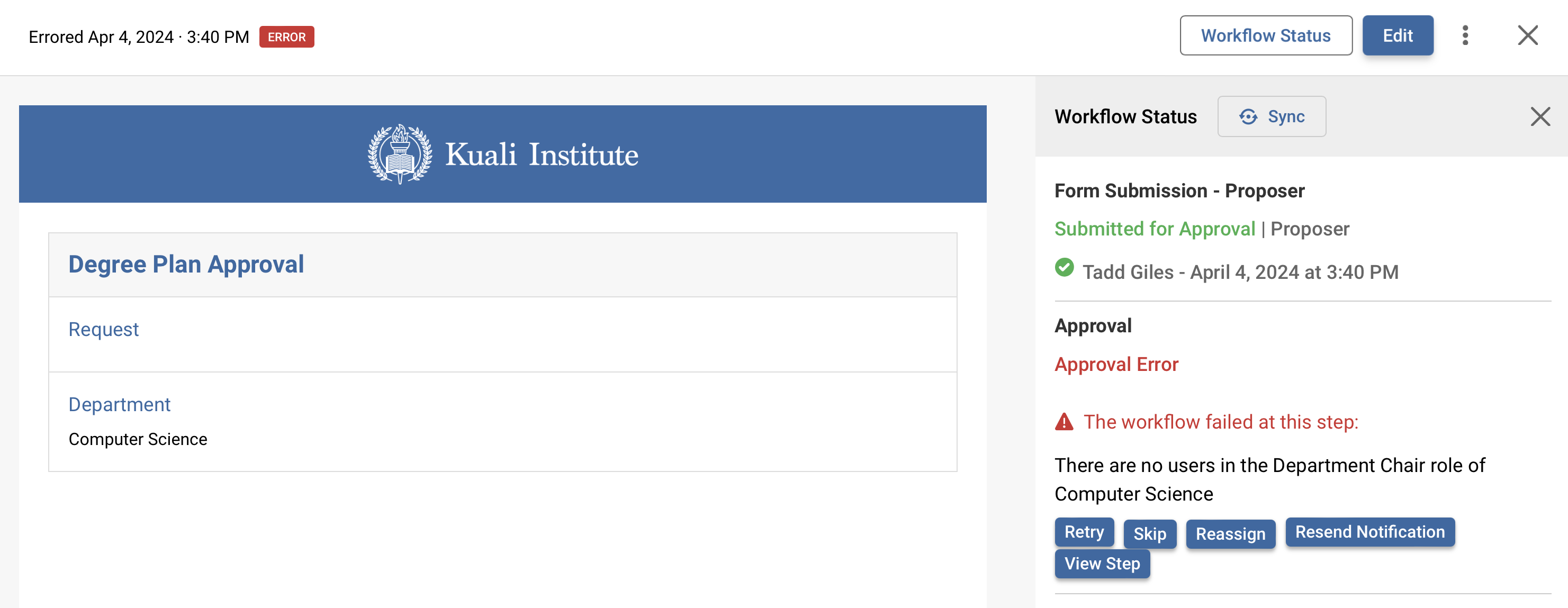Image resolution: width=1568 pixels, height=608 pixels.
Task: Click the Edit button
Action: pos(1398,35)
